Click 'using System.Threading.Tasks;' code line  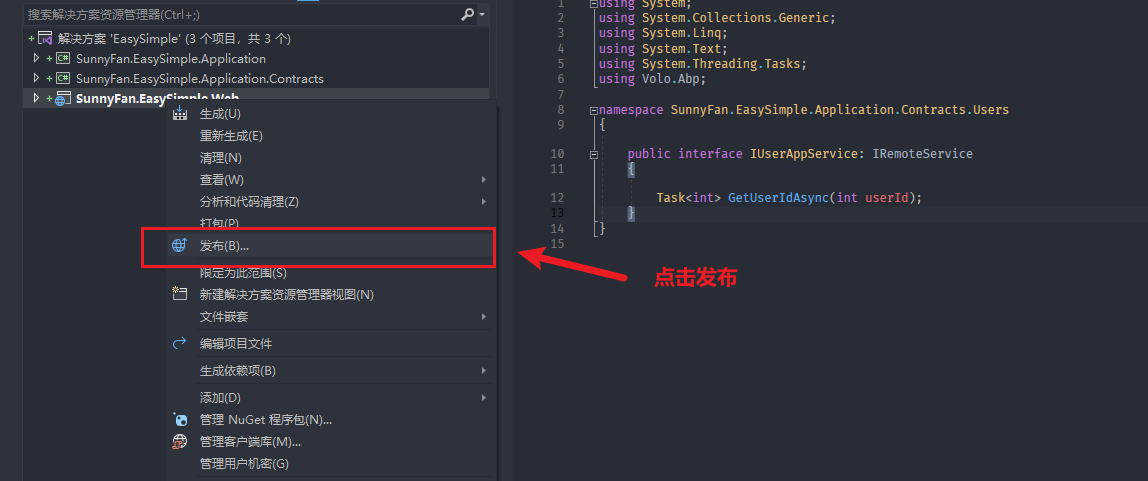point(702,64)
